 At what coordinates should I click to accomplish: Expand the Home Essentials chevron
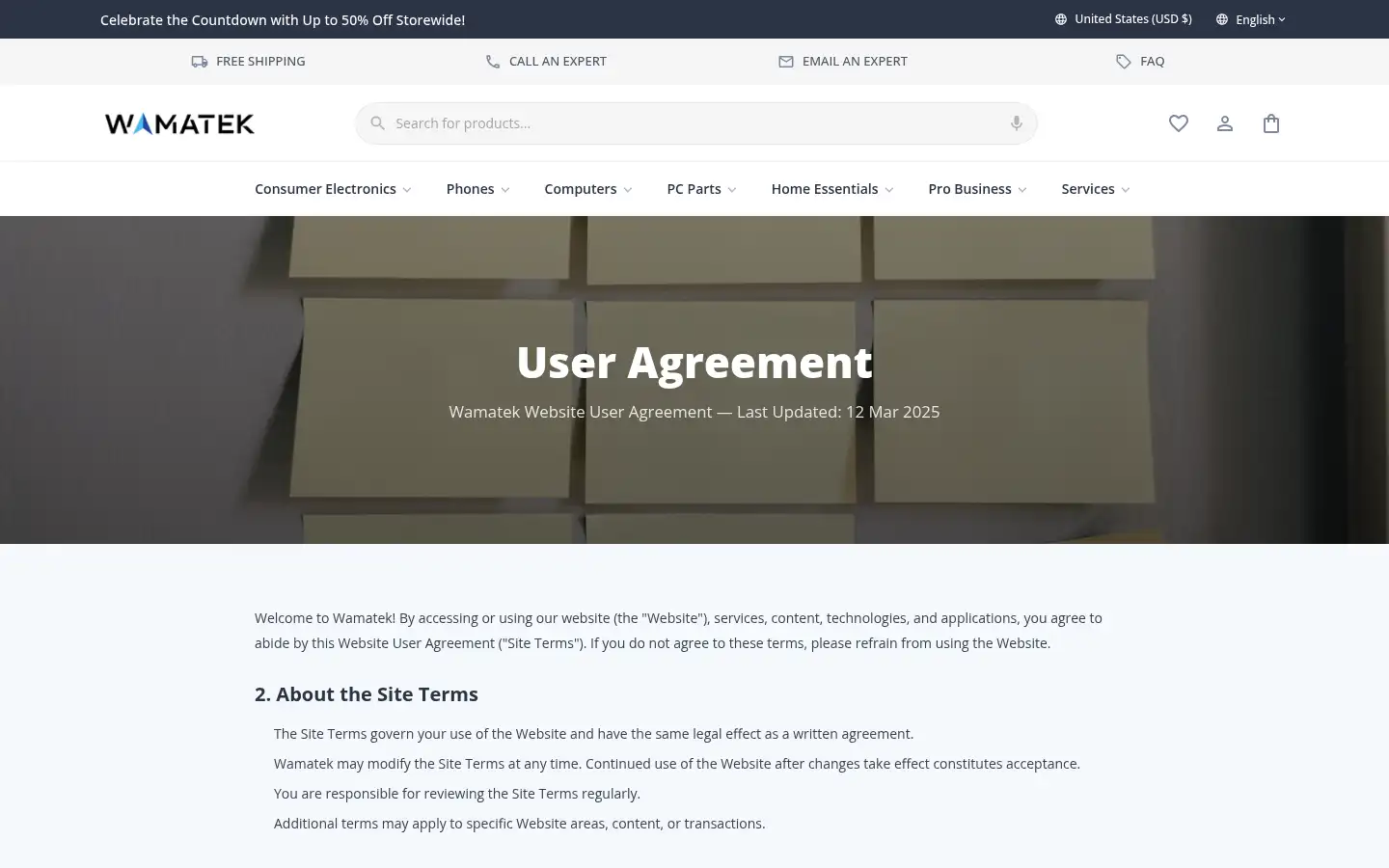click(x=889, y=190)
